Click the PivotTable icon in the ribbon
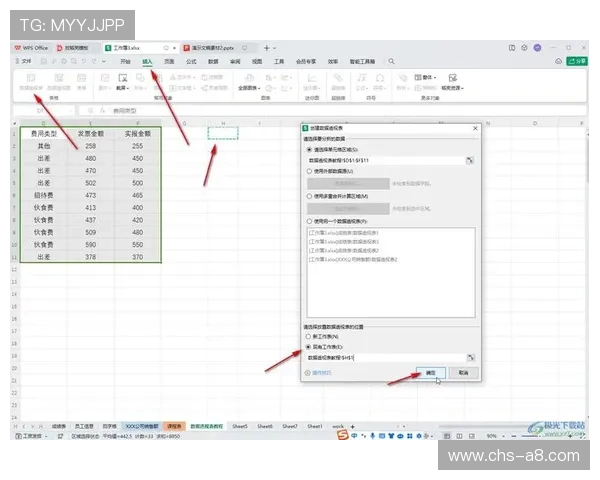600x480 pixels. point(31,79)
